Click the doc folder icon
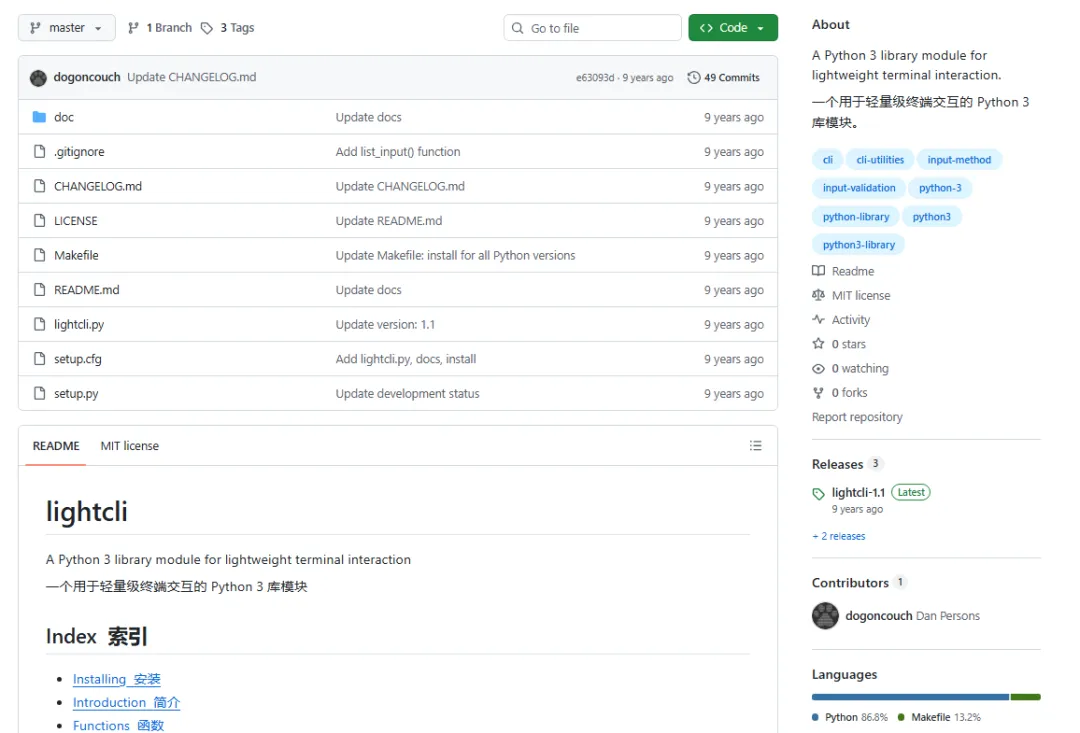The image size is (1080, 733). (39, 117)
